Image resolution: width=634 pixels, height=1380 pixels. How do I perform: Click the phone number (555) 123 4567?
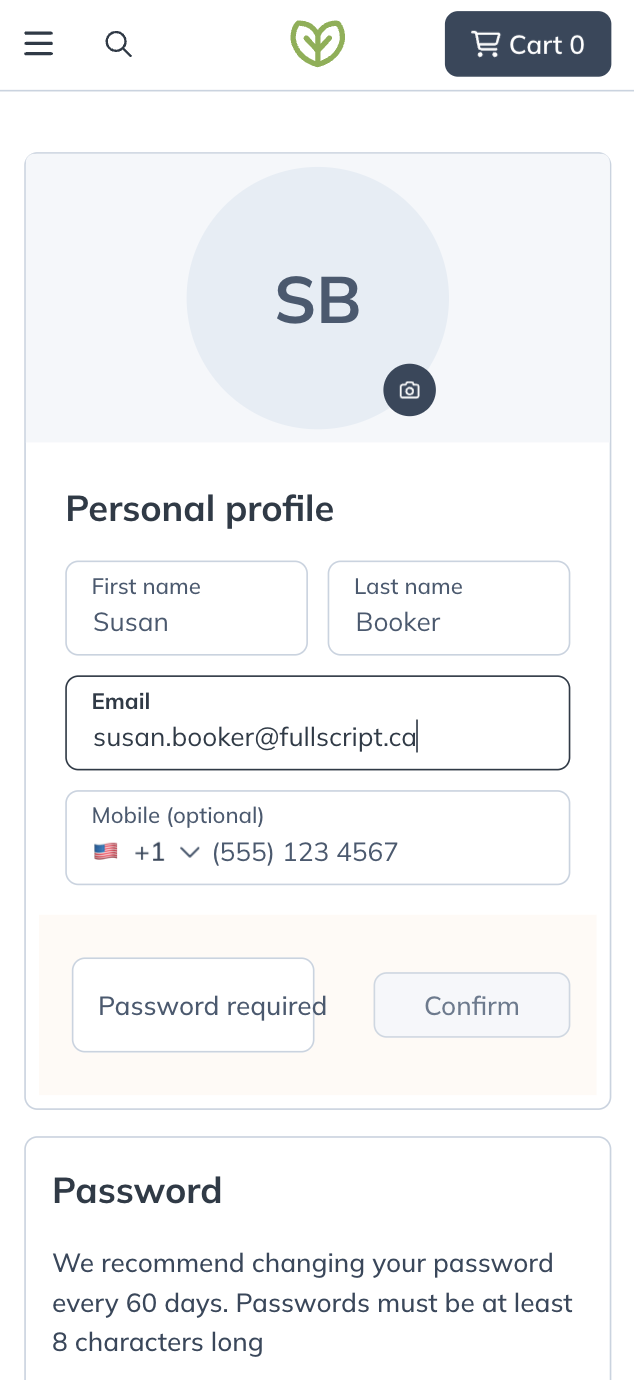[x=303, y=851]
